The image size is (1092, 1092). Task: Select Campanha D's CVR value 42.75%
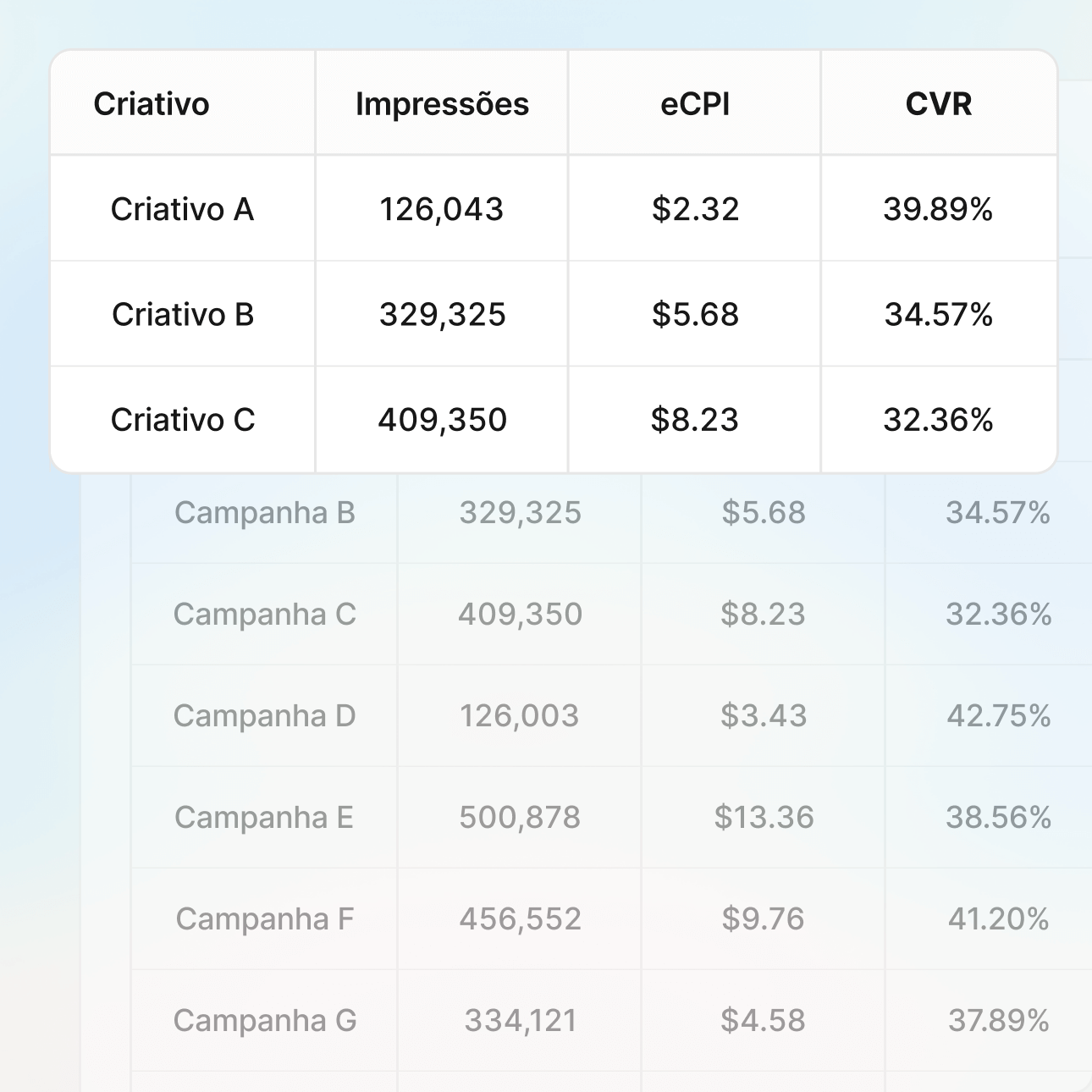pos(999,716)
